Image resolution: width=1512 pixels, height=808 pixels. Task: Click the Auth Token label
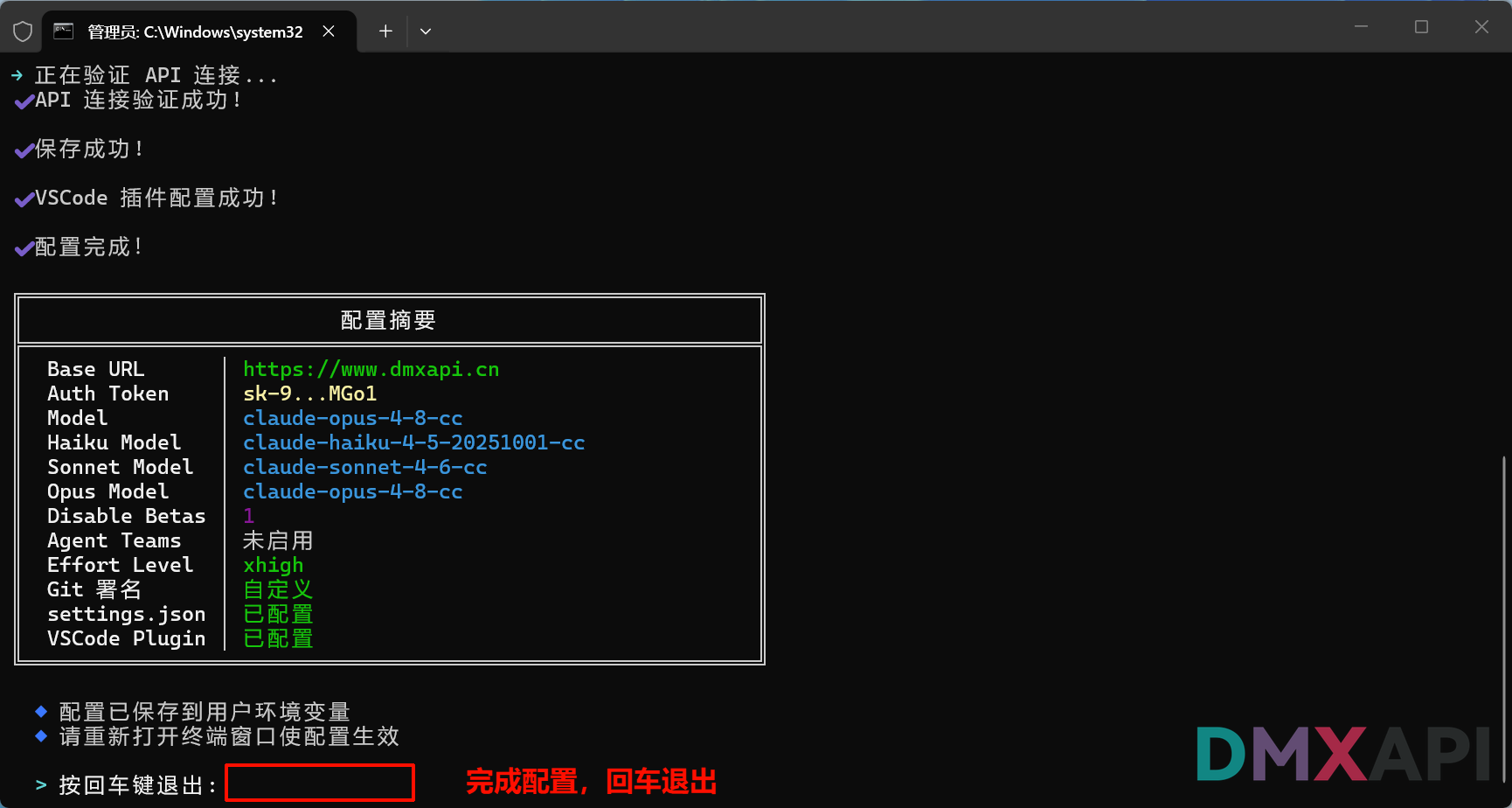[x=108, y=394]
